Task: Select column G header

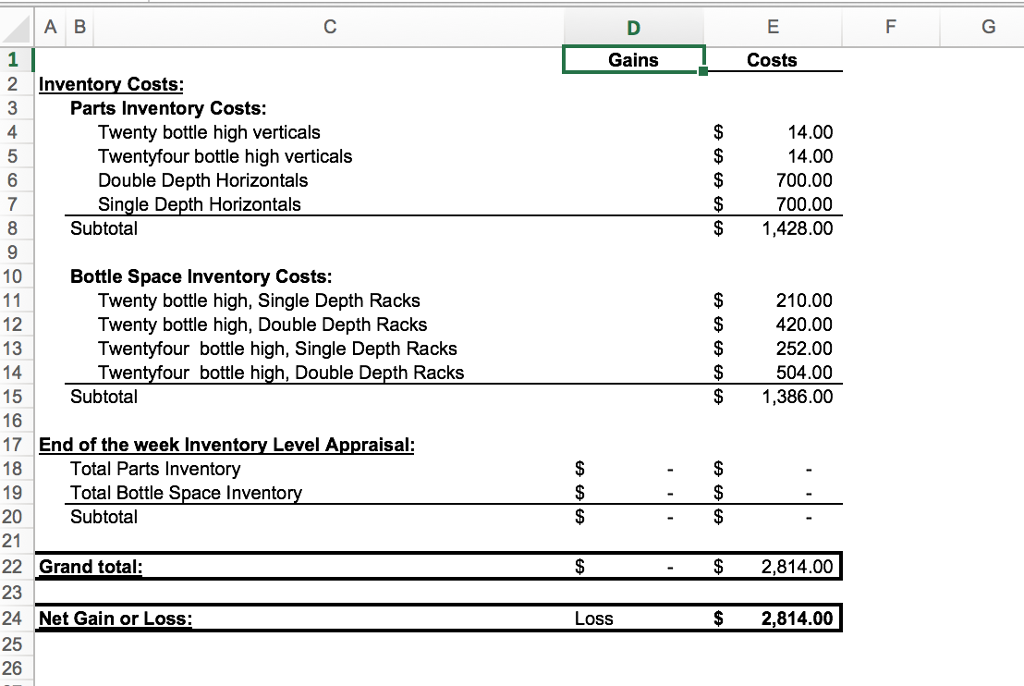Action: pyautogui.click(x=987, y=28)
